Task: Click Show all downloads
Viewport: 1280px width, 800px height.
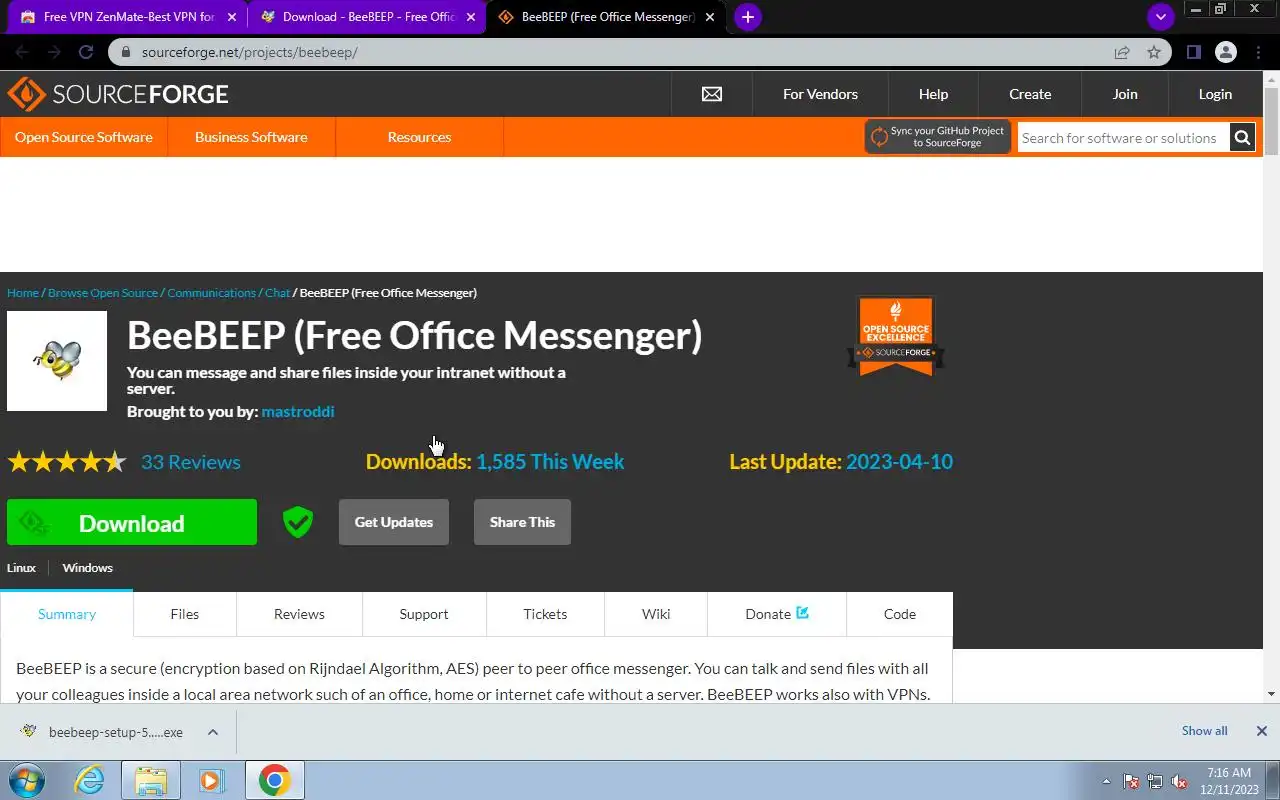Action: click(x=1204, y=731)
